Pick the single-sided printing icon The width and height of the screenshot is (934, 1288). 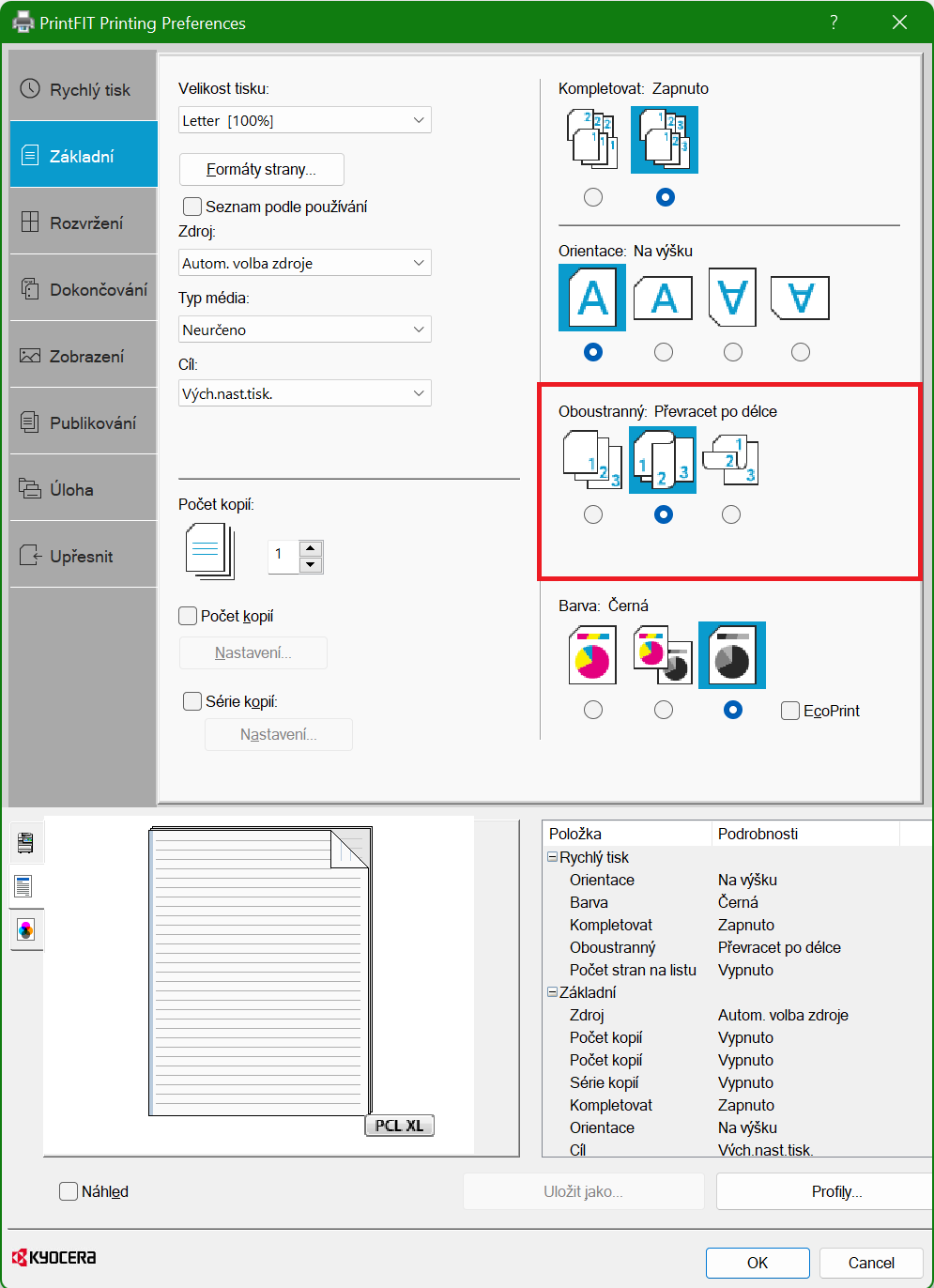592,459
